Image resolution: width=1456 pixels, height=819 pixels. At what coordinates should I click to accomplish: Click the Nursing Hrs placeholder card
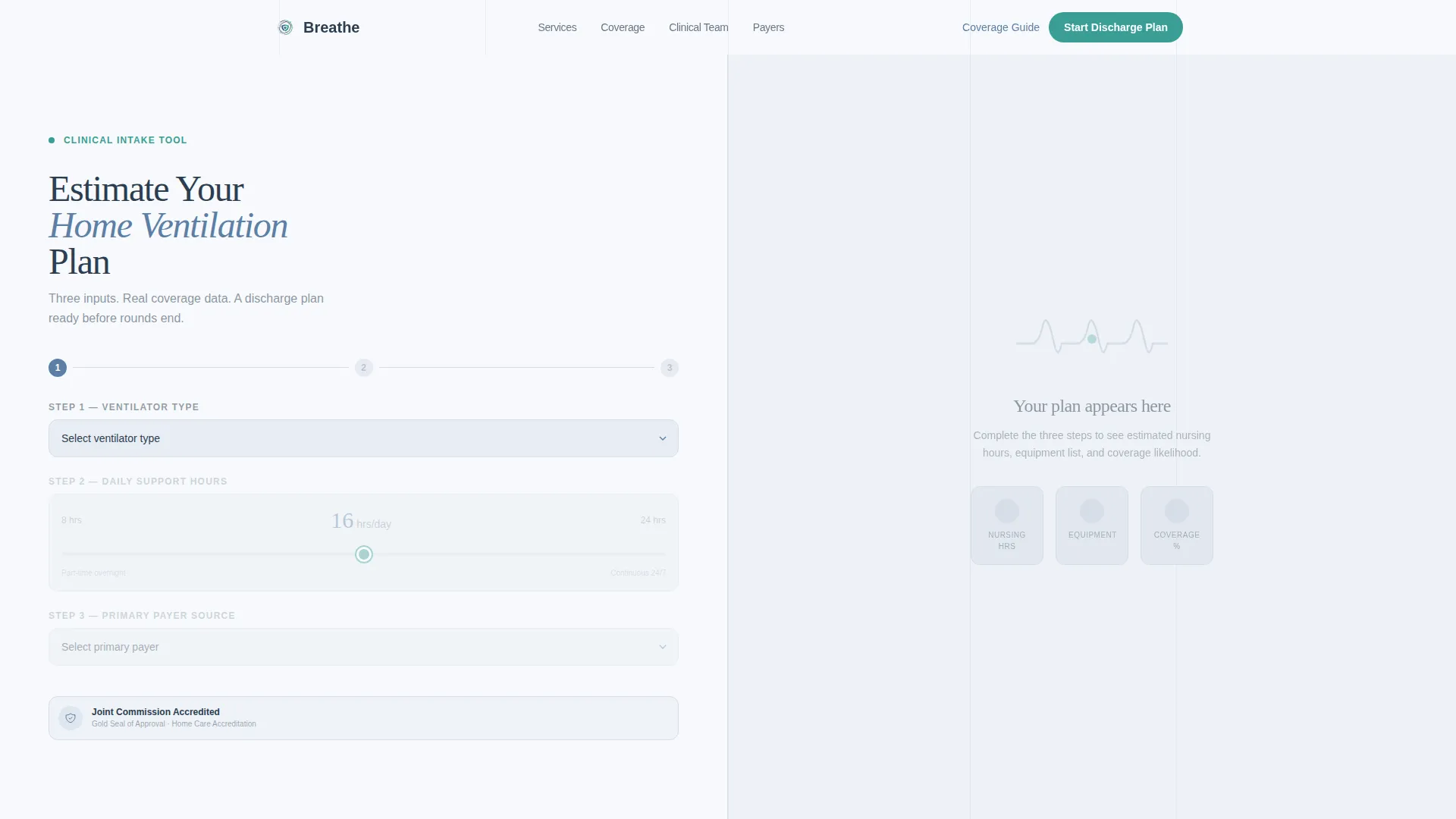[1007, 526]
